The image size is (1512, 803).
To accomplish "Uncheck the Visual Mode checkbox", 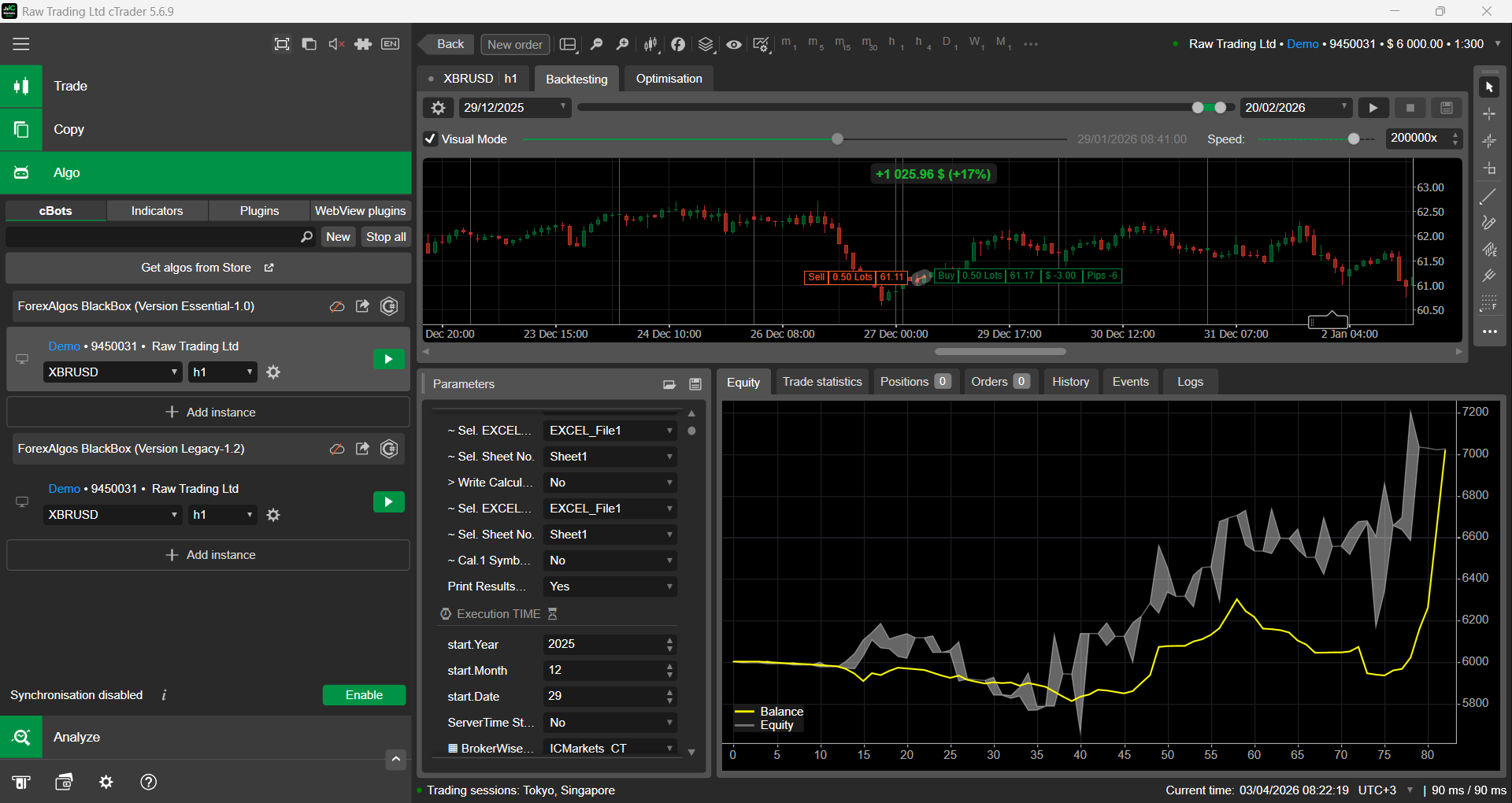I will click(430, 139).
